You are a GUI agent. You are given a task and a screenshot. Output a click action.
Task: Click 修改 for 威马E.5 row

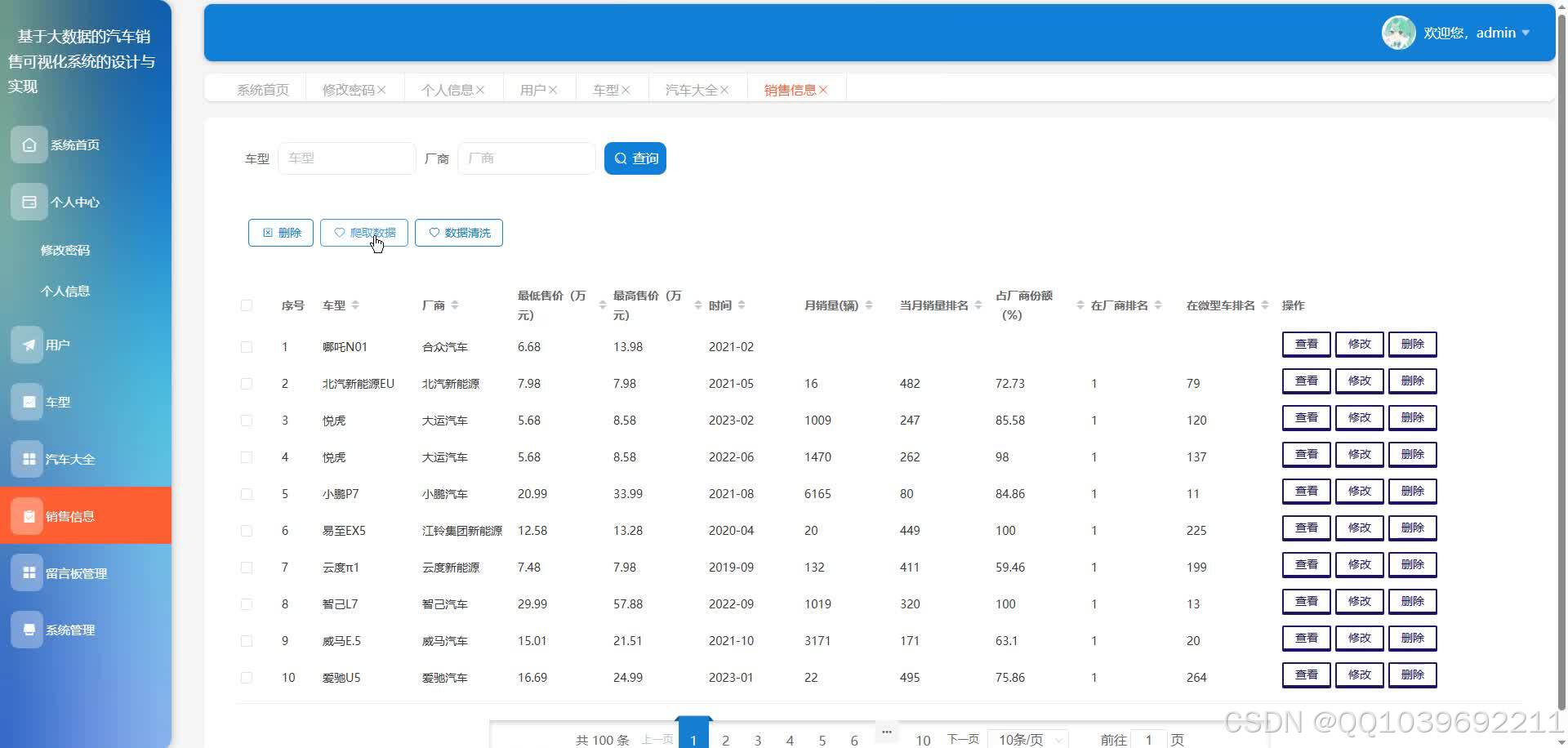[1360, 639]
